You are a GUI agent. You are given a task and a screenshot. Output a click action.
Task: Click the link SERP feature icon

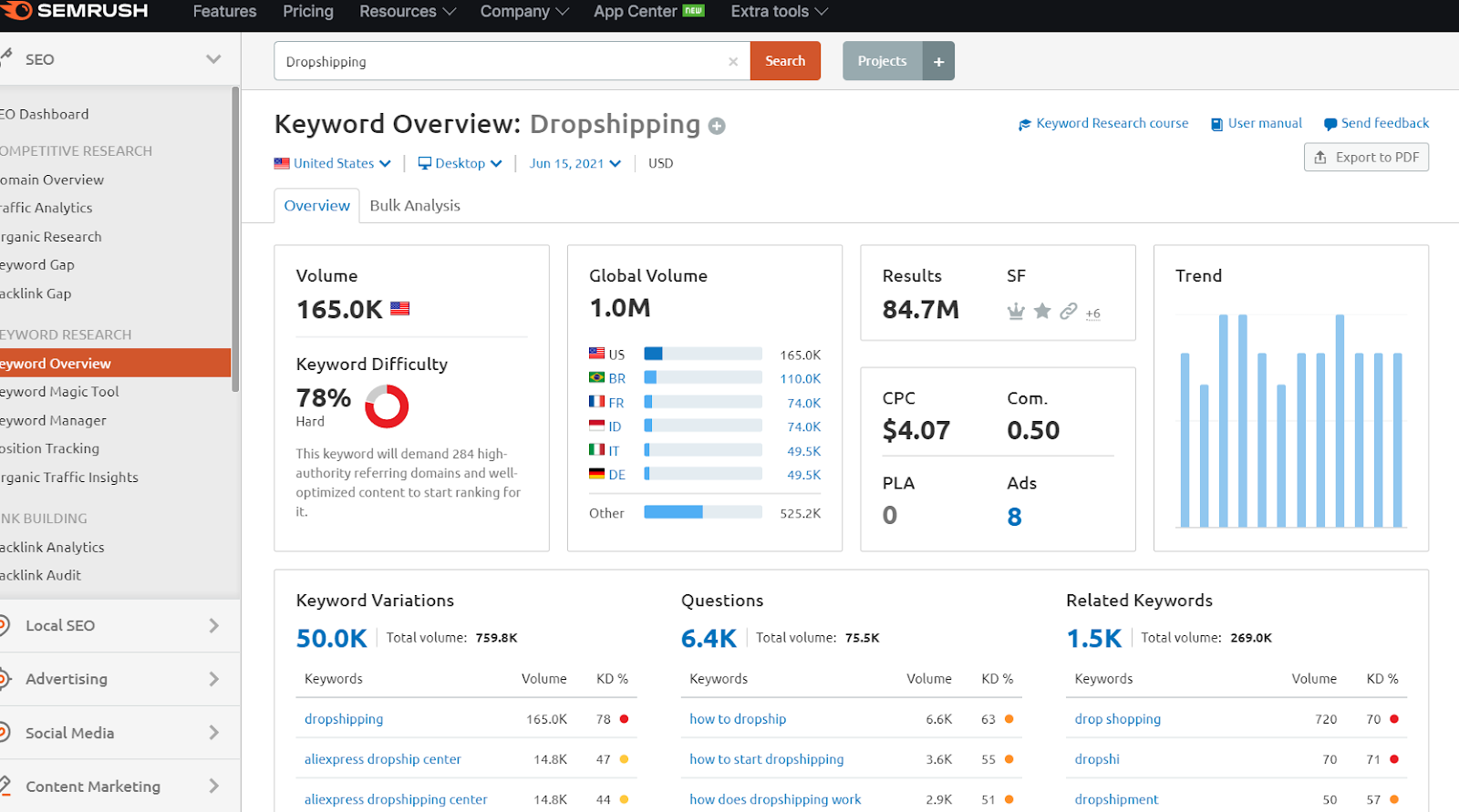click(x=1068, y=311)
